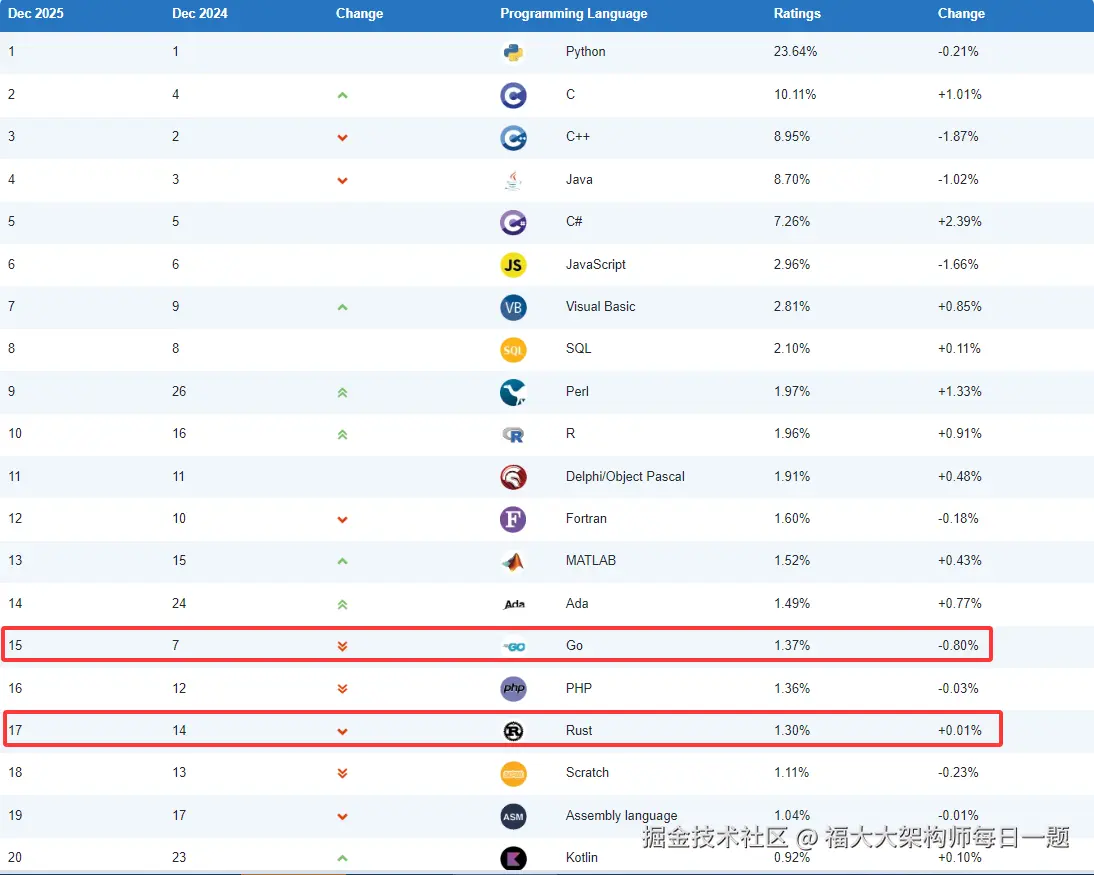The height and width of the screenshot is (875, 1094).
Task: Click the Scratch language name
Action: point(587,772)
